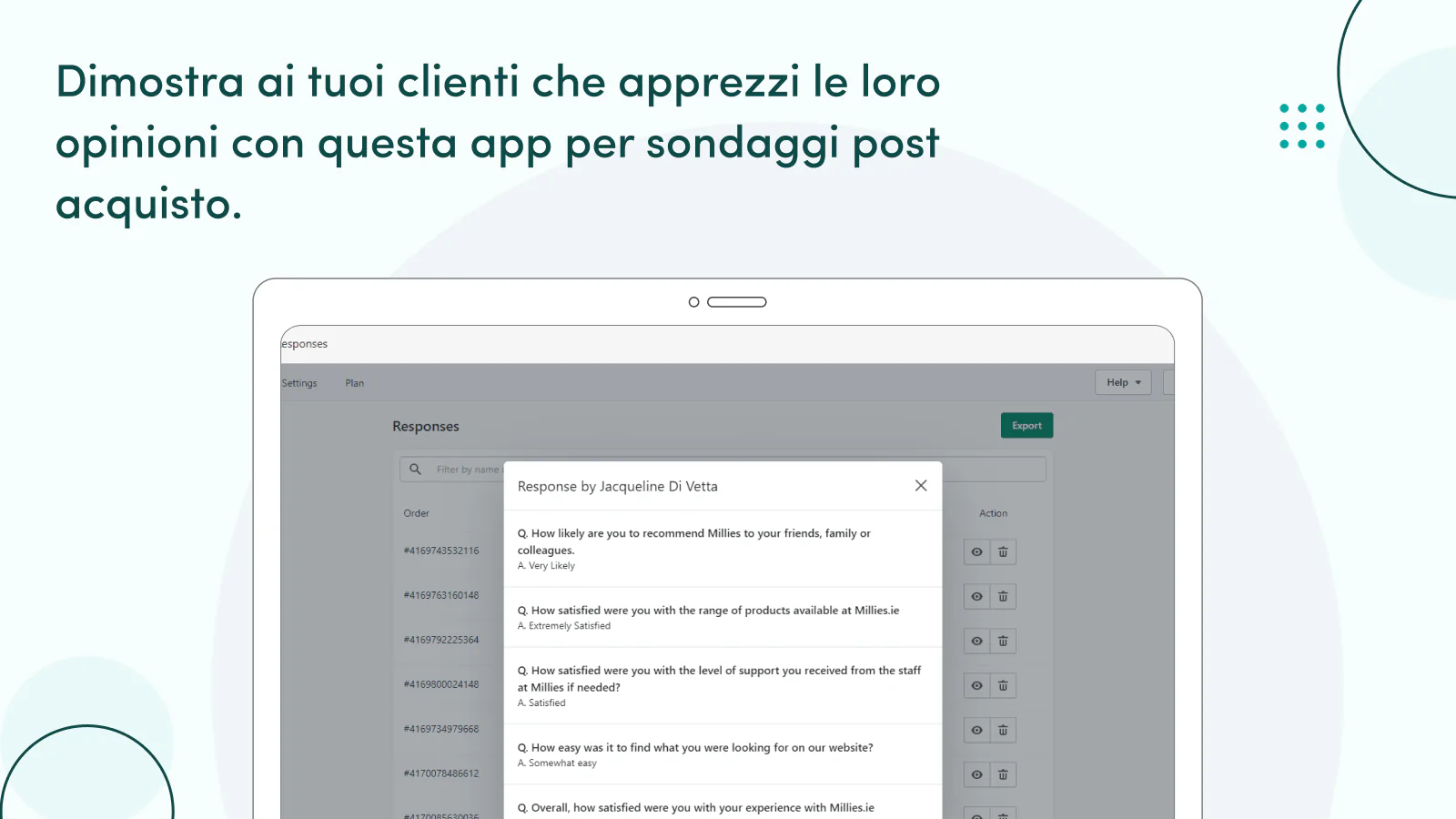Viewport: 1456px width, 819px height.
Task: View response for order #4169743532116
Action: [976, 552]
